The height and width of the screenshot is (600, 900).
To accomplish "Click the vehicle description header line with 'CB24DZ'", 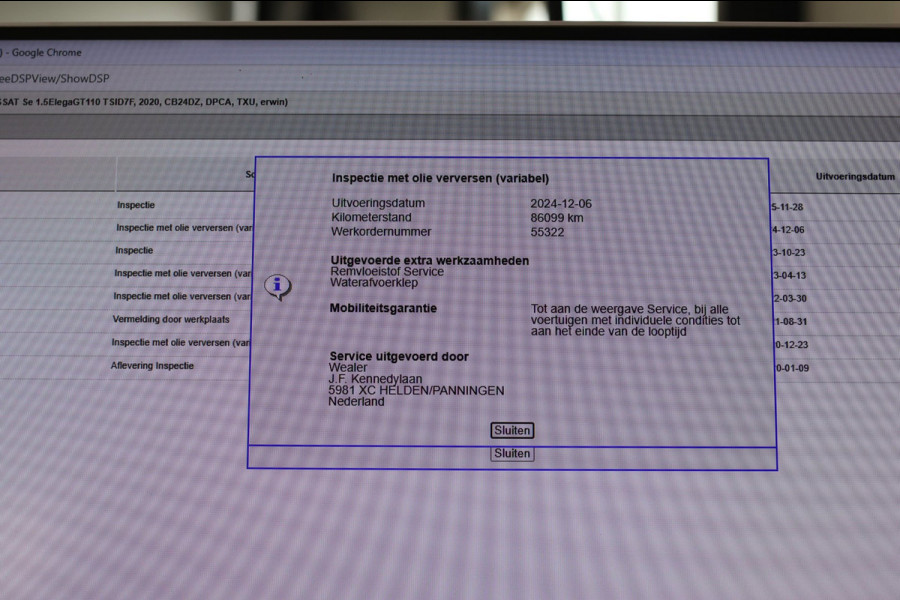I will click(x=143, y=102).
